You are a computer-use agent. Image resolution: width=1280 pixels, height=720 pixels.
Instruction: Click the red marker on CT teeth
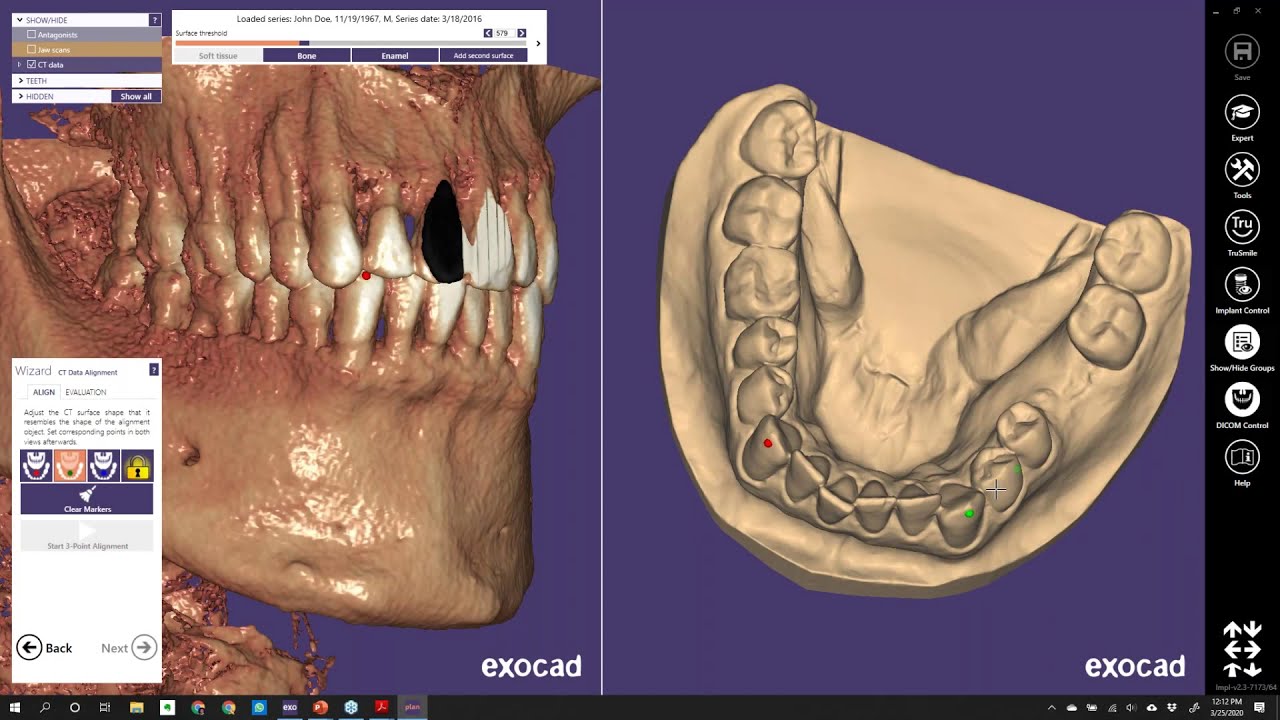[366, 275]
